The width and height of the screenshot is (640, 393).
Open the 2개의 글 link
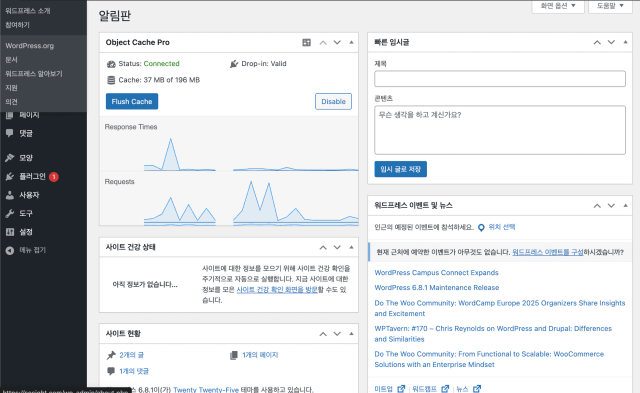coord(131,355)
